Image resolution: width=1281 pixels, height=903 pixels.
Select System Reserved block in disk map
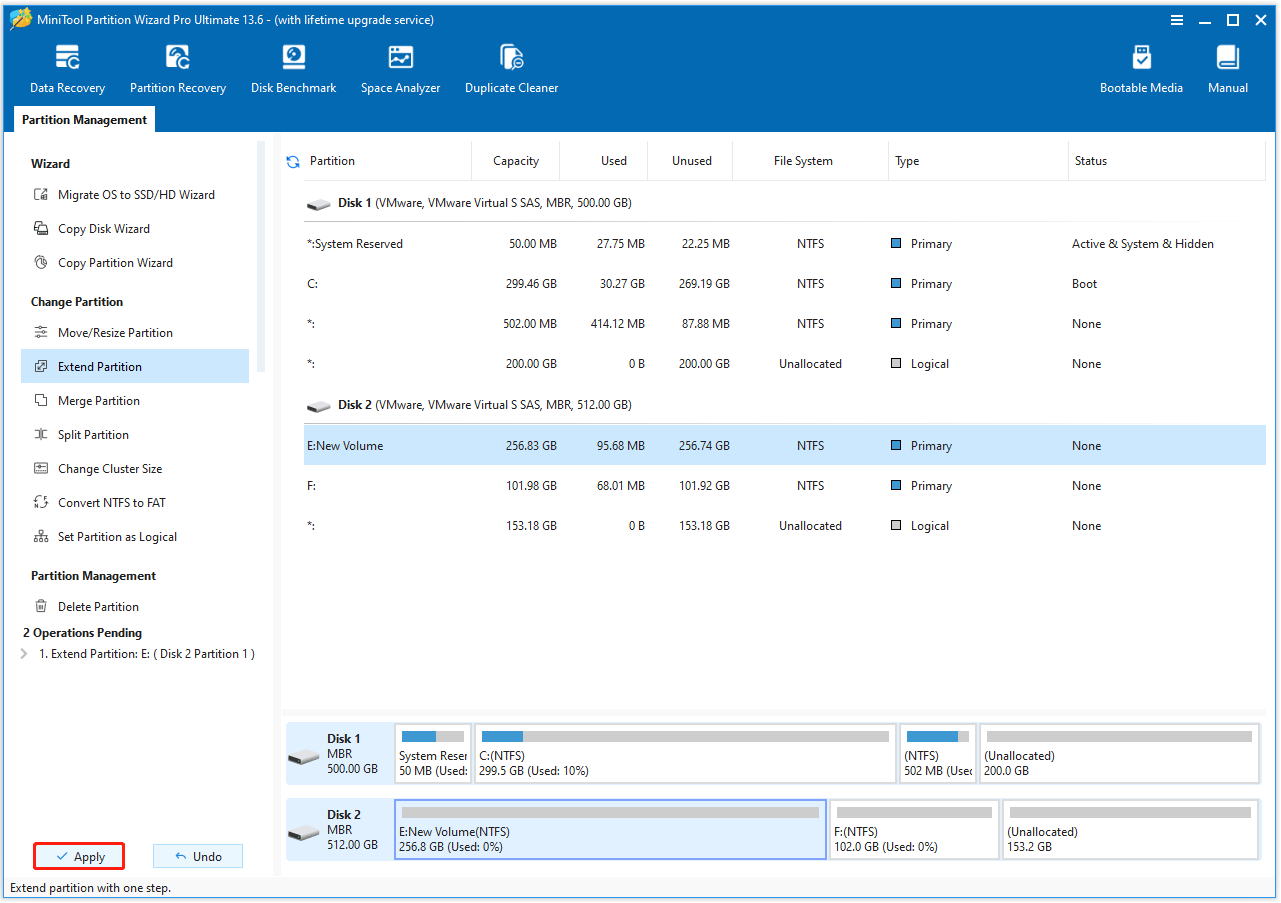(433, 754)
